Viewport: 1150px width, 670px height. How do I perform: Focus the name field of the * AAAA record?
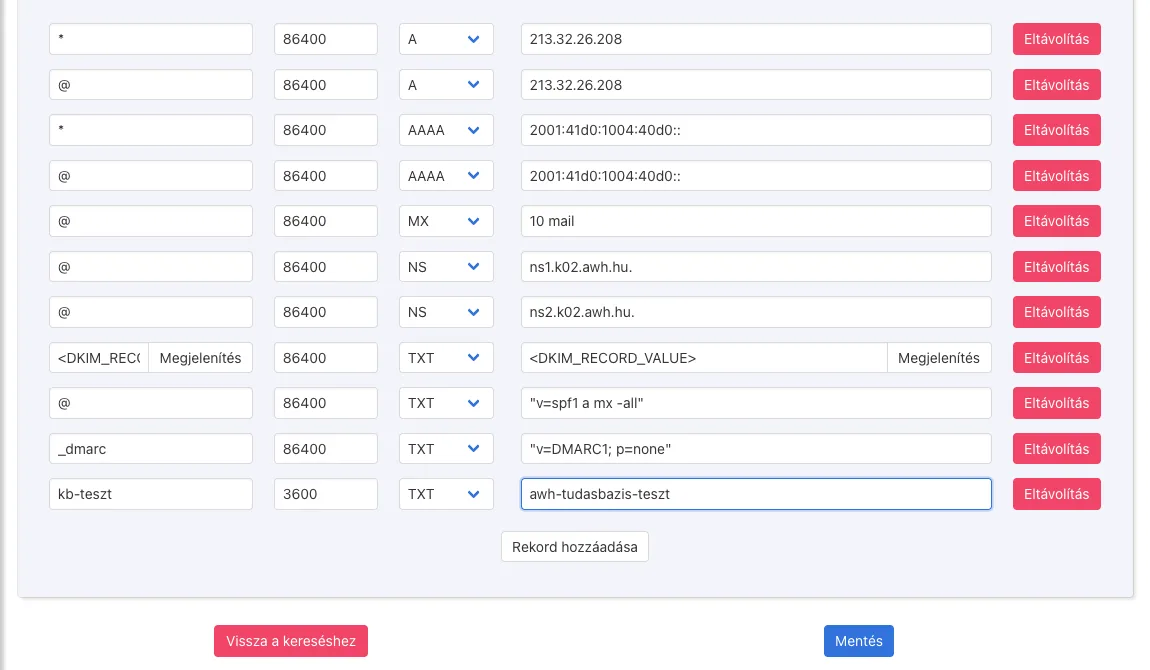pos(150,130)
